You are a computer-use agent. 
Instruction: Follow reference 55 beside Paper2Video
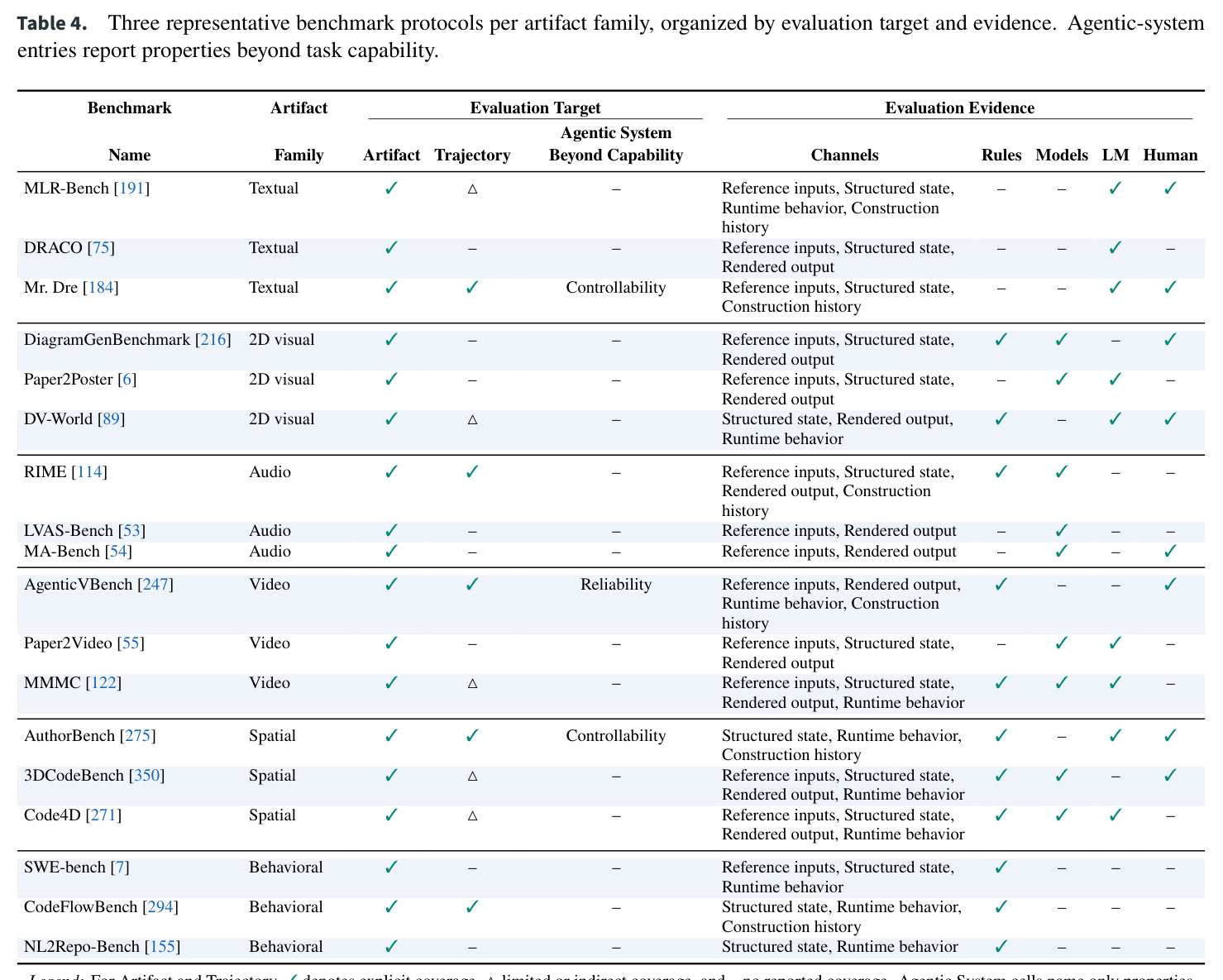pyautogui.click(x=131, y=643)
